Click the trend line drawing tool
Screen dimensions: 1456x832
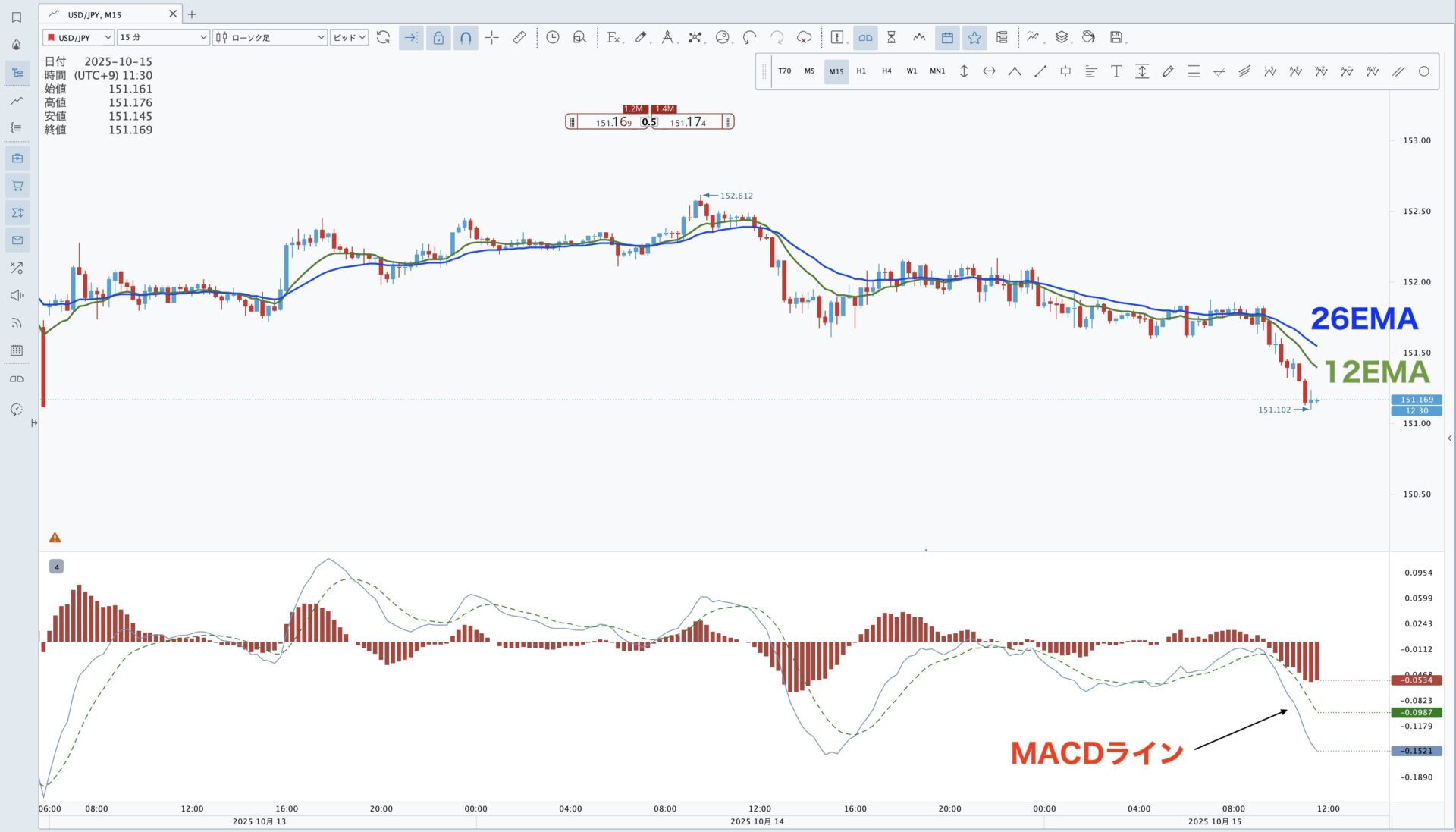pos(1040,71)
